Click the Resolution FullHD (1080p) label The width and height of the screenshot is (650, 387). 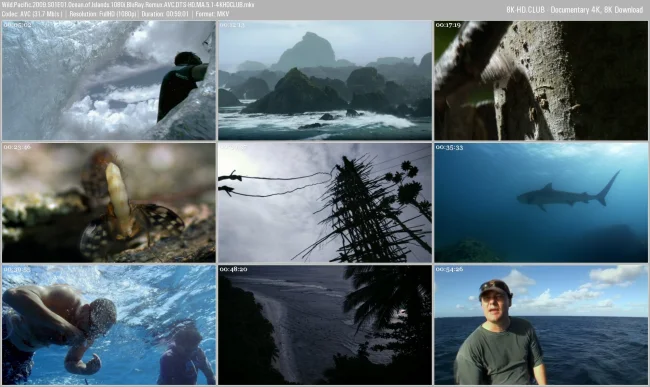pos(102,14)
